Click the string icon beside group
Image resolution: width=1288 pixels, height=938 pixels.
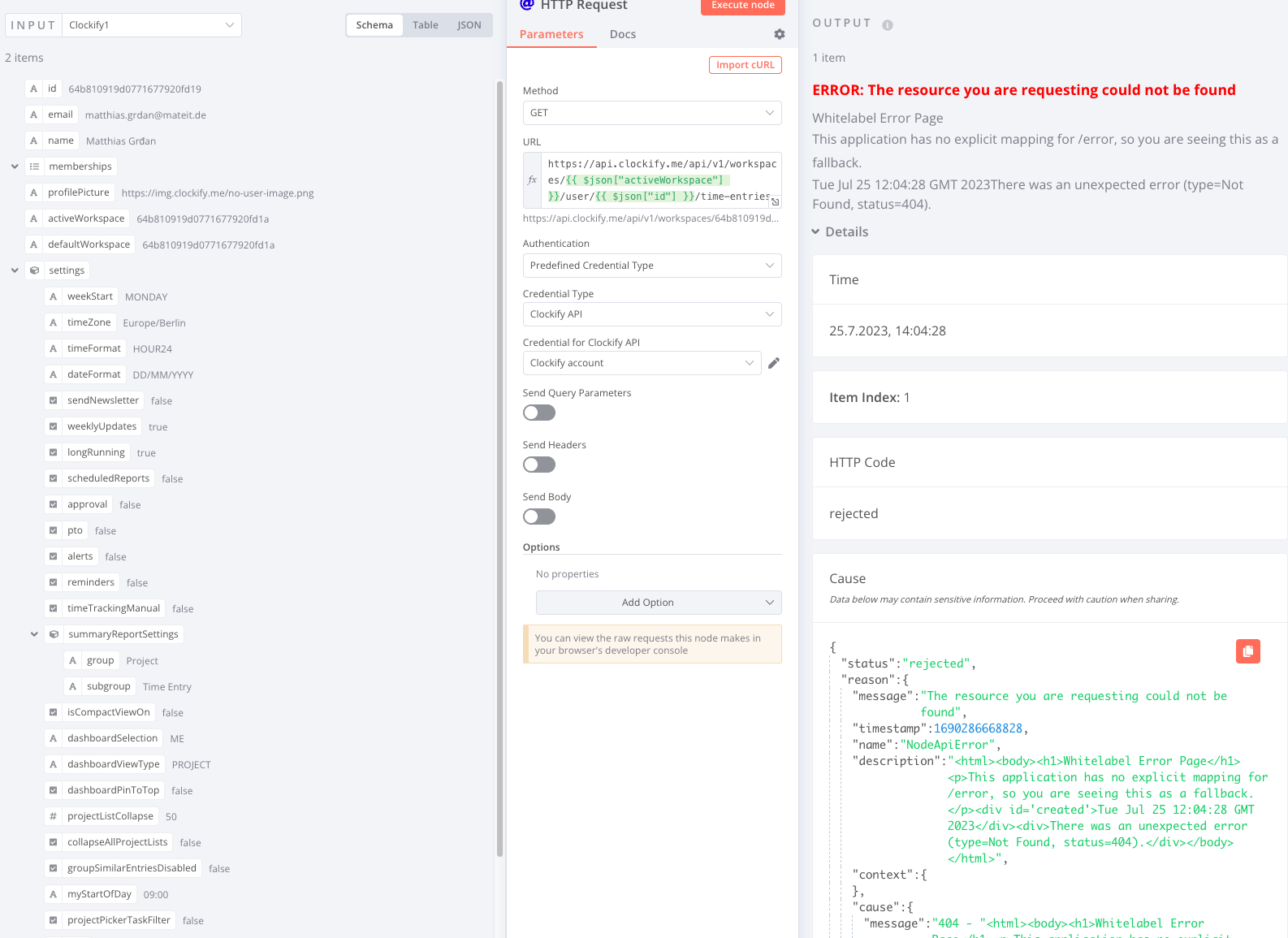point(73,660)
